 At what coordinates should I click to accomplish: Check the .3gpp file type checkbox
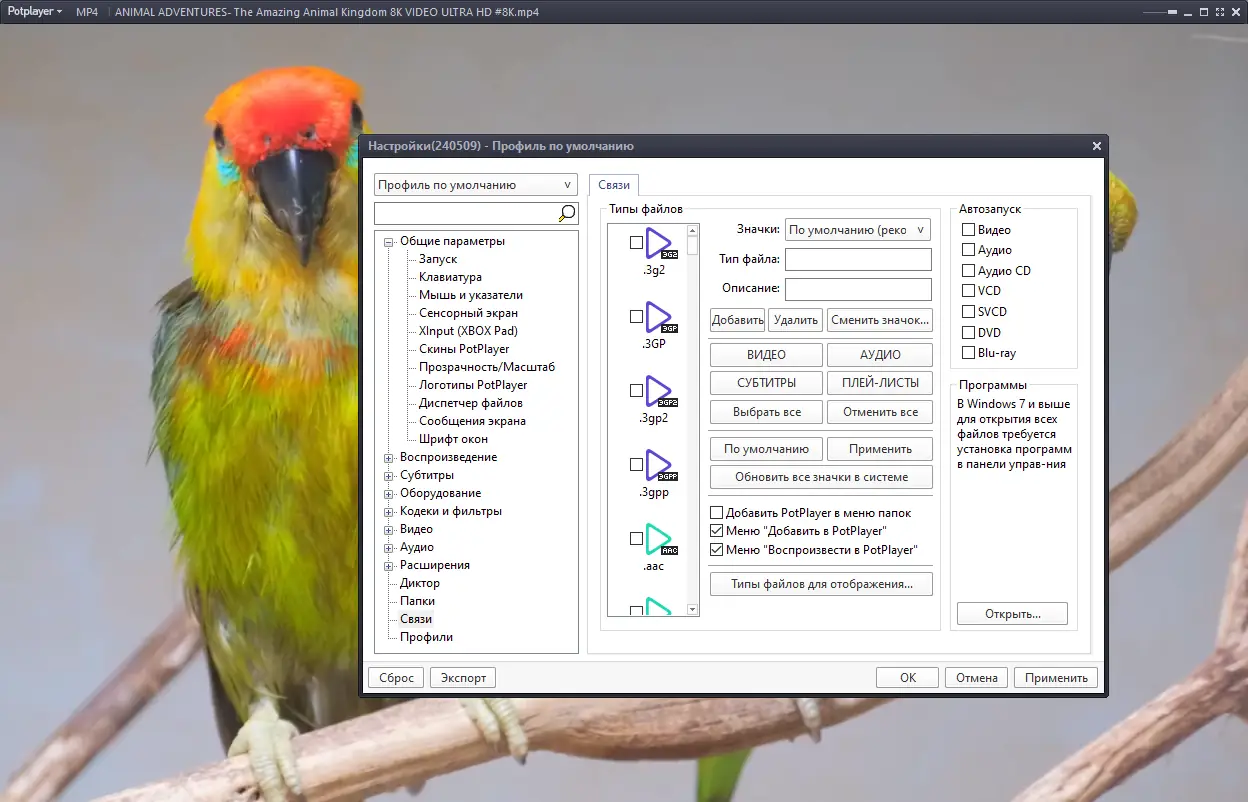pos(636,464)
